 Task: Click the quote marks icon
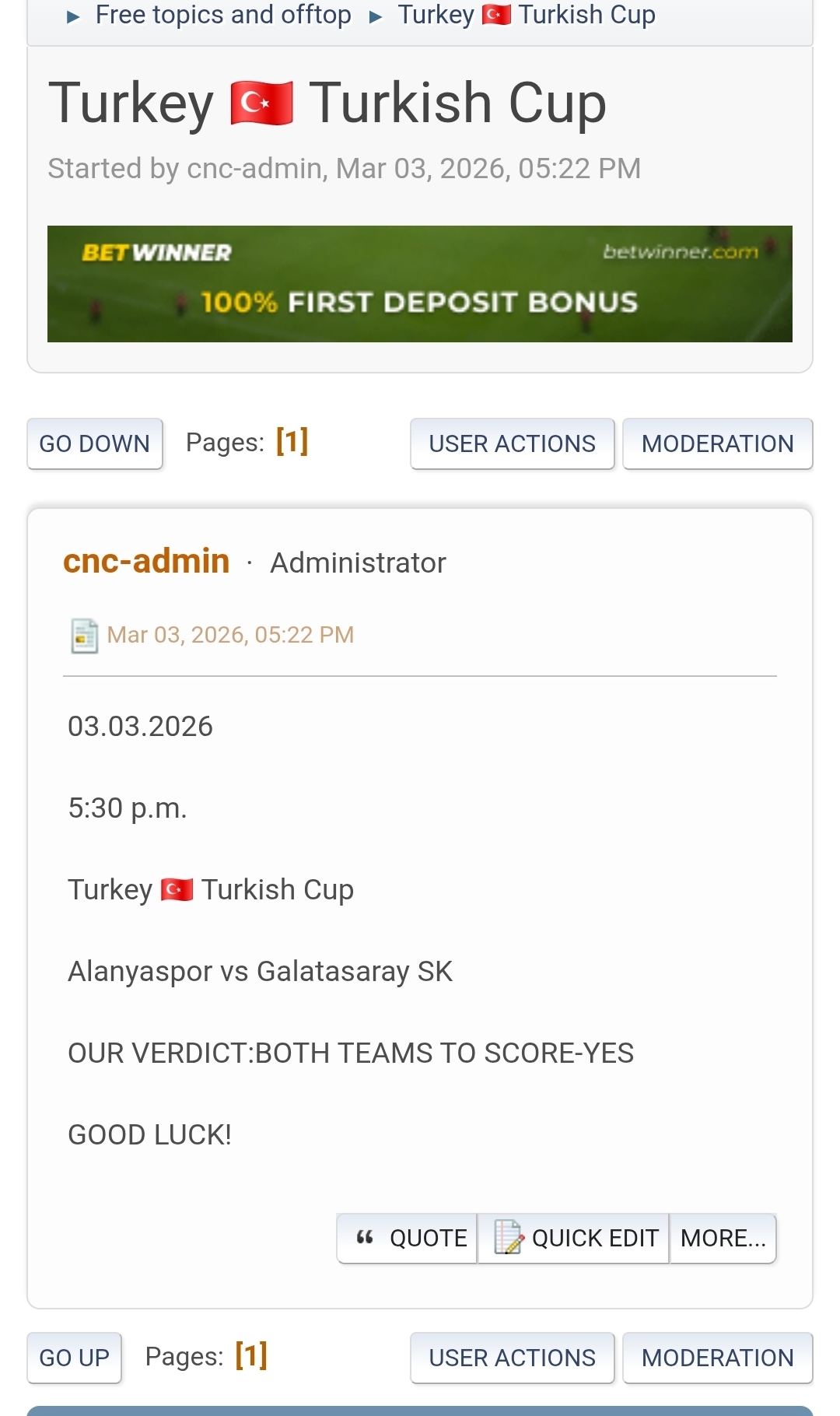[x=365, y=1237]
